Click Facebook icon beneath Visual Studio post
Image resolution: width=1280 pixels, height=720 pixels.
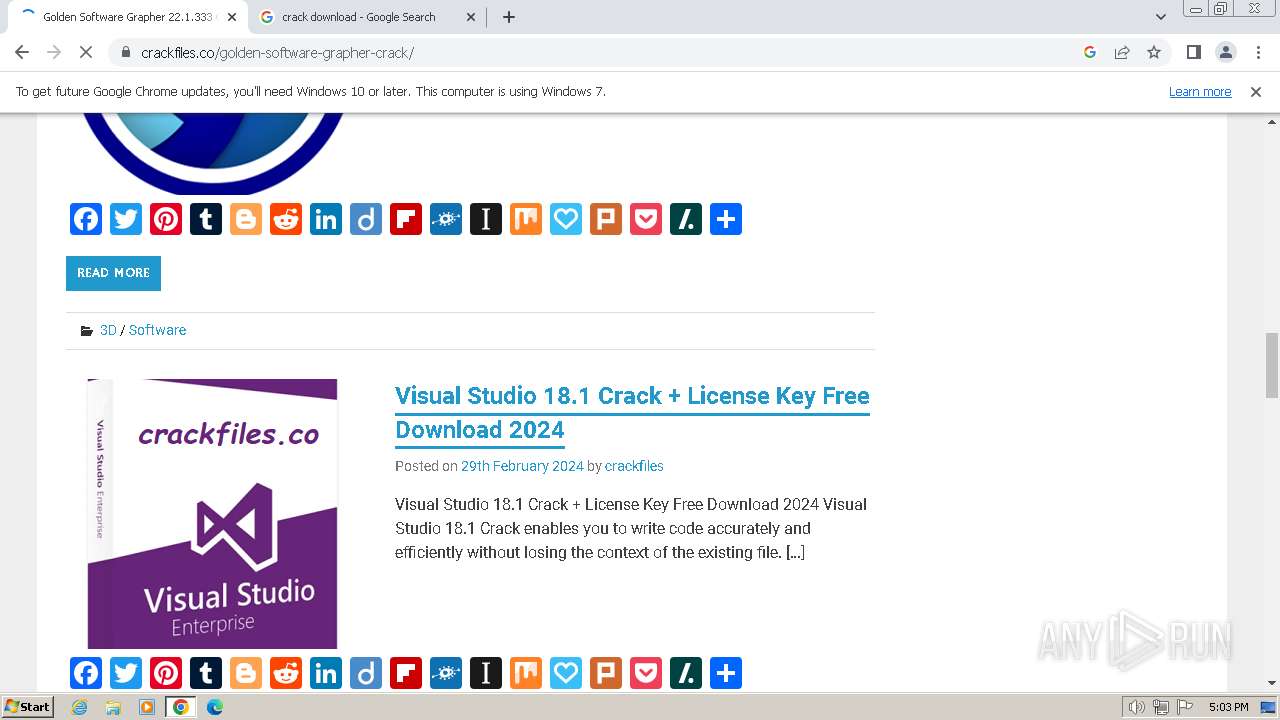tap(86, 673)
